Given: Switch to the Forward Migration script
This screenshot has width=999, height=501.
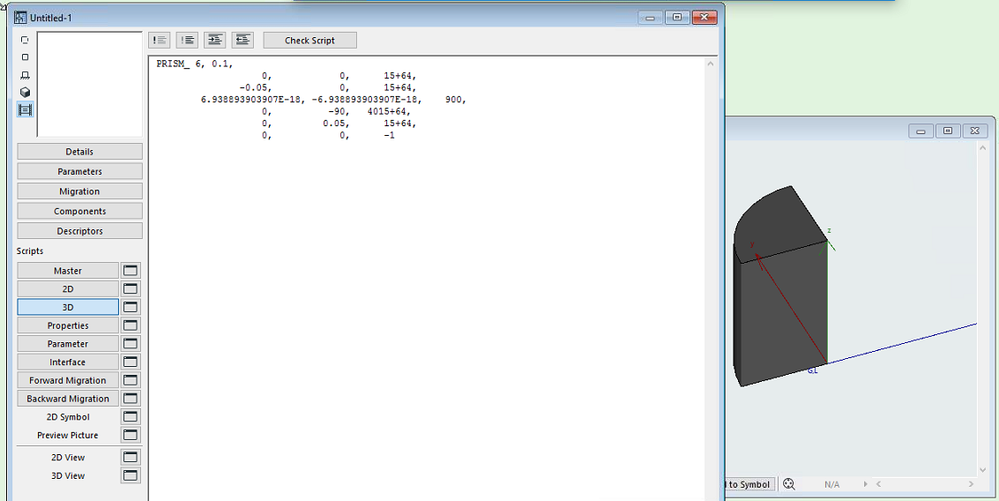Looking at the screenshot, I should tap(68, 381).
